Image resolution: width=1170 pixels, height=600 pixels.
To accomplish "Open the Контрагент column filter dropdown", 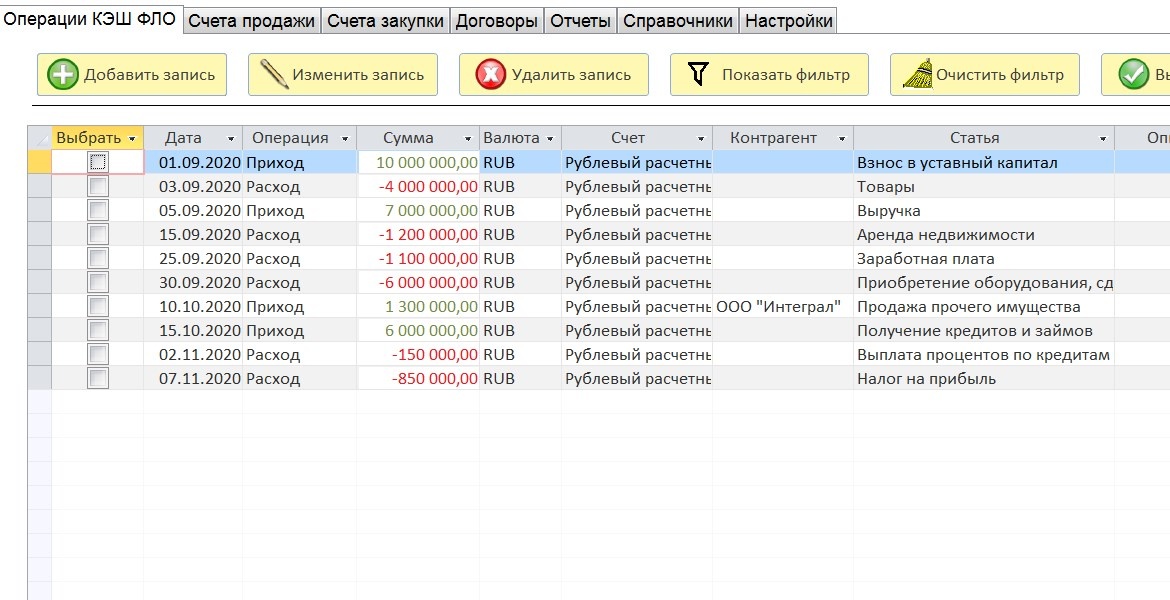I will (x=842, y=139).
